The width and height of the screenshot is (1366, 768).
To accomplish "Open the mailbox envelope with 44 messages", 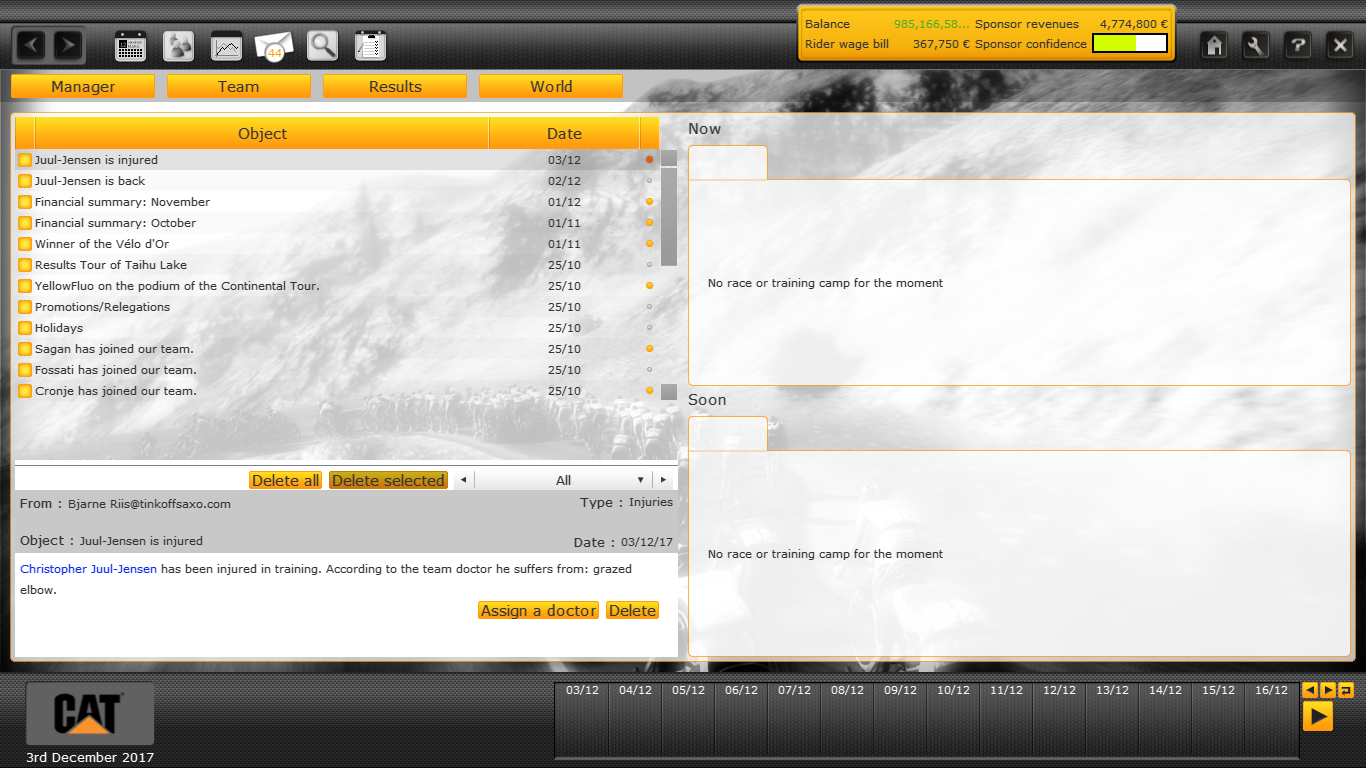I will (274, 46).
